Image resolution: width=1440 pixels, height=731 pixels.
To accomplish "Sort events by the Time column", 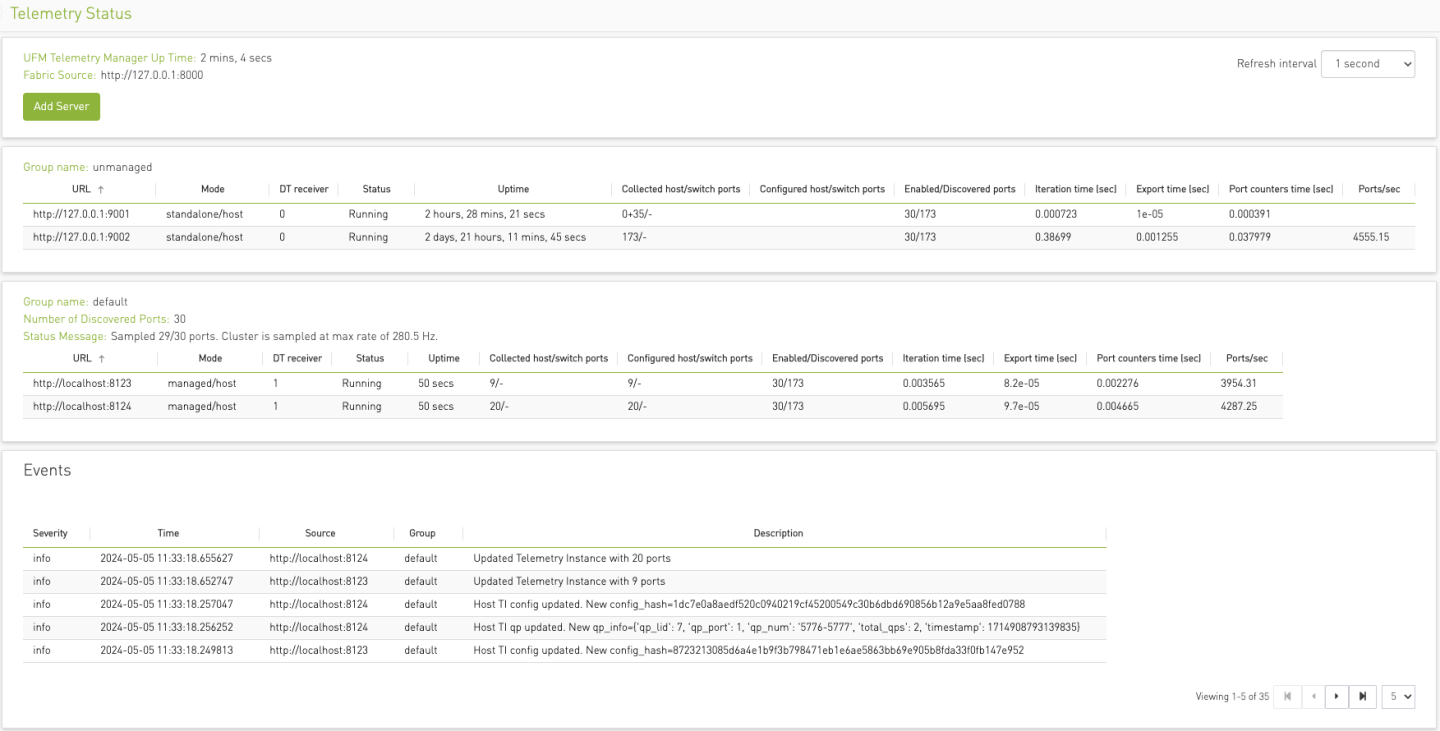I will [x=167, y=533].
